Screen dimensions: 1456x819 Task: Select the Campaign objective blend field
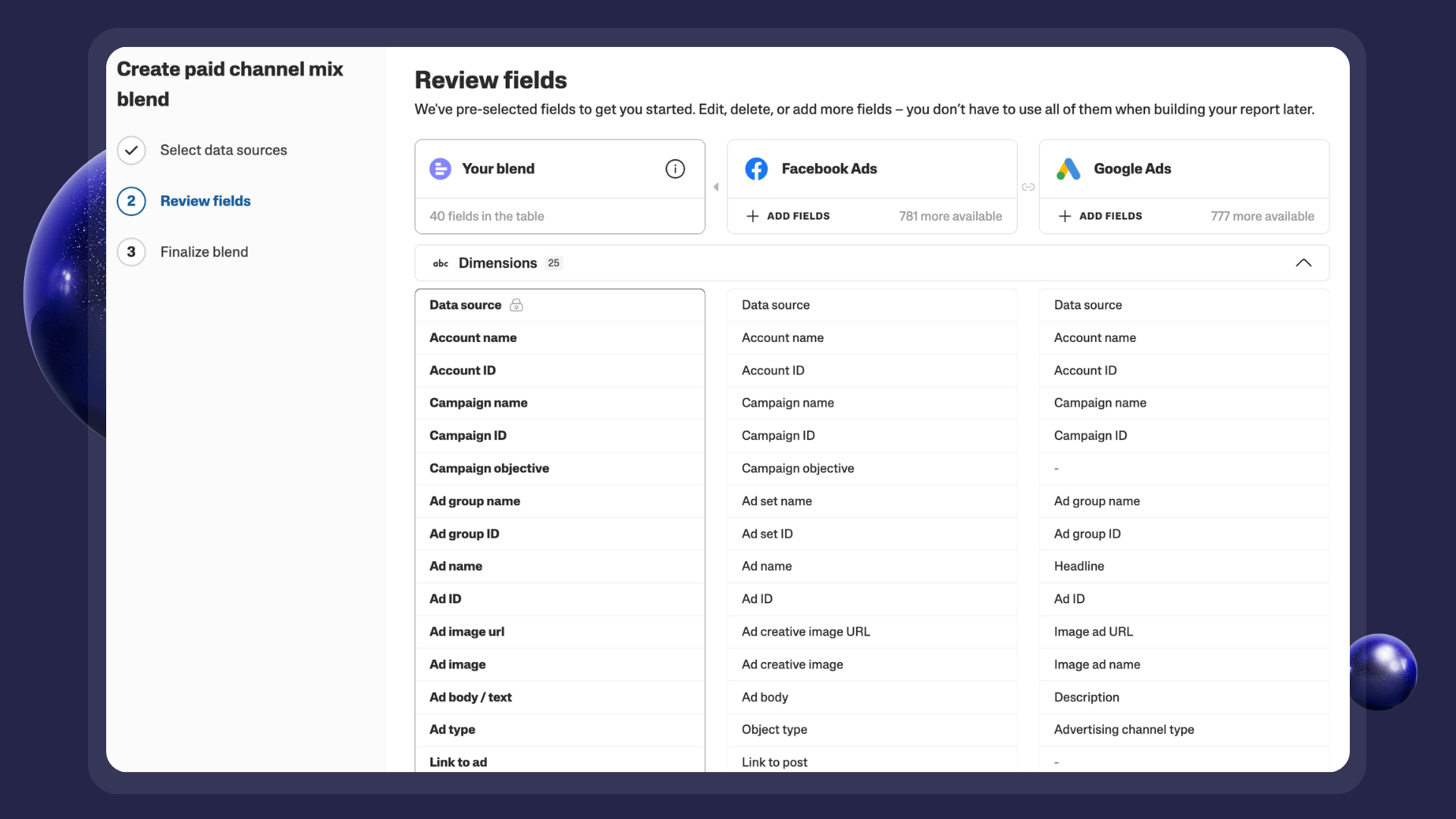[489, 469]
